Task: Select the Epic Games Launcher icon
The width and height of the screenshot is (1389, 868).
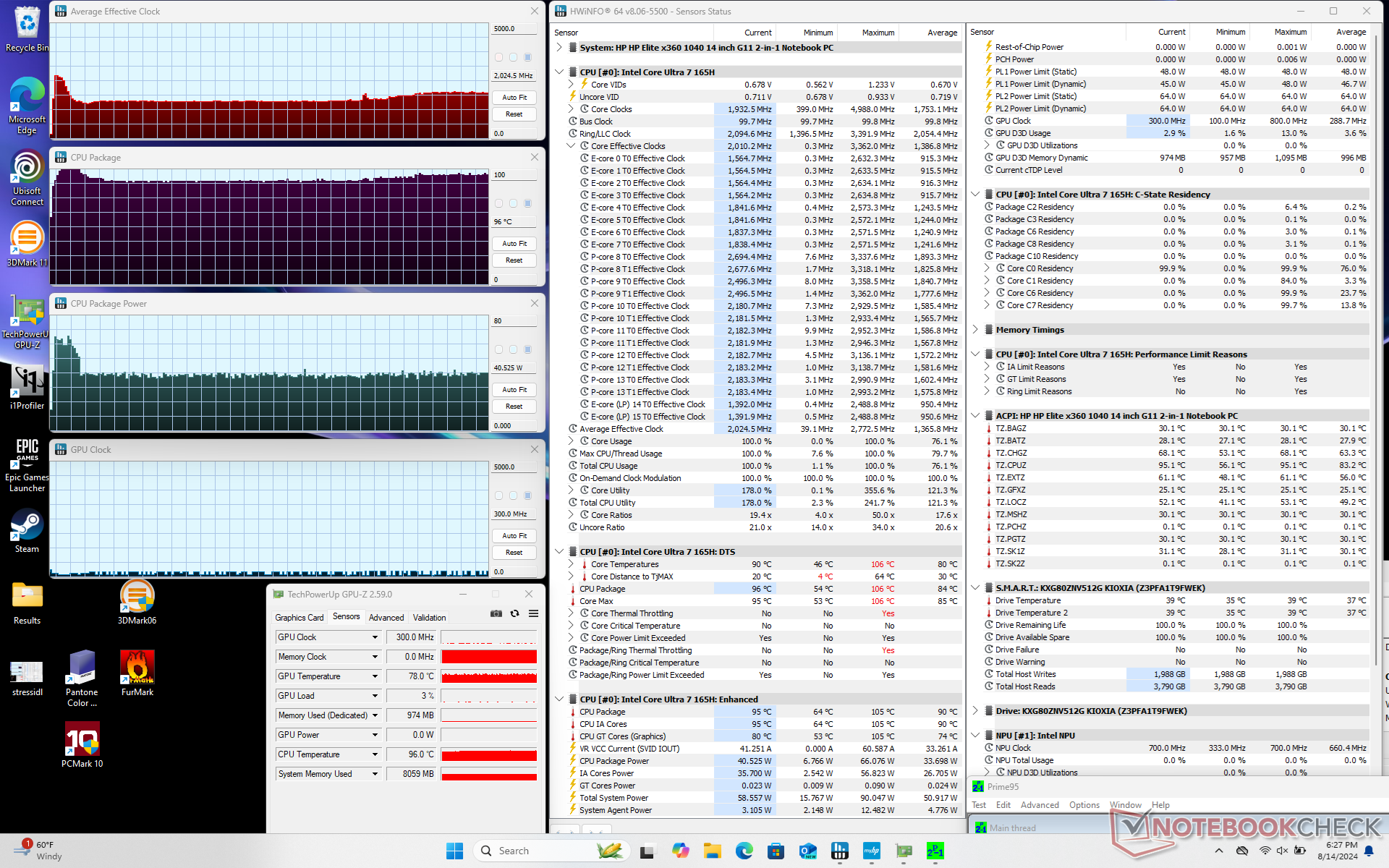Action: 27,465
